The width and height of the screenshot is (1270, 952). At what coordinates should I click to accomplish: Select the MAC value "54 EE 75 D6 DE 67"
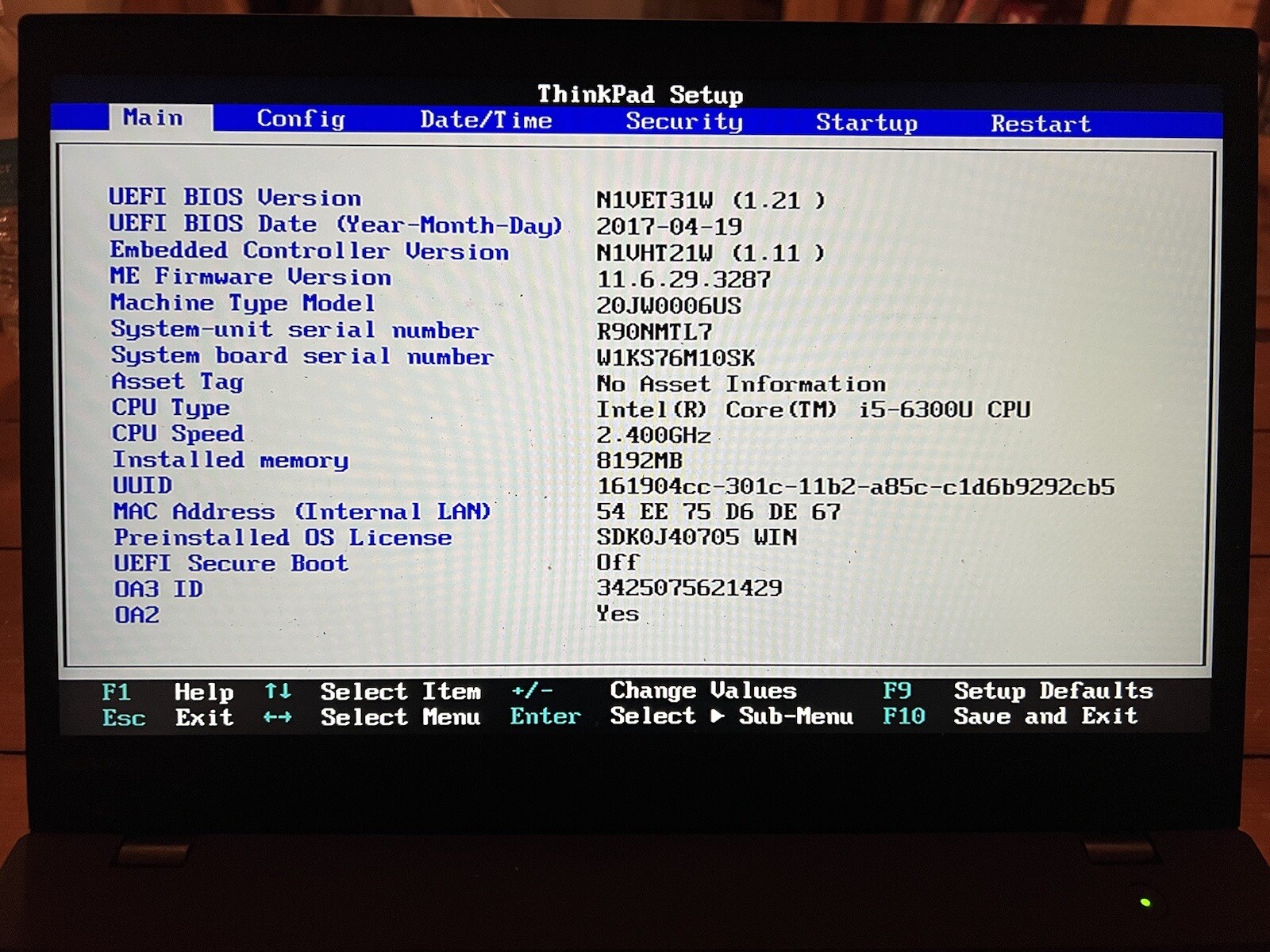pyautogui.click(x=718, y=512)
